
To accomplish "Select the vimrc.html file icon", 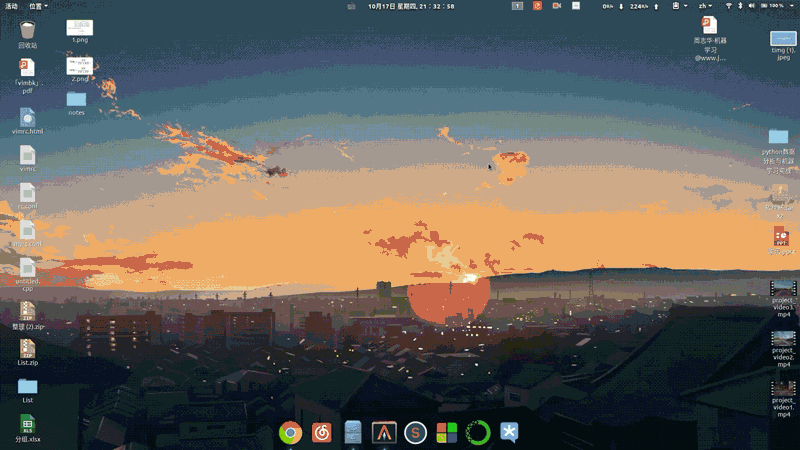I will [x=28, y=117].
